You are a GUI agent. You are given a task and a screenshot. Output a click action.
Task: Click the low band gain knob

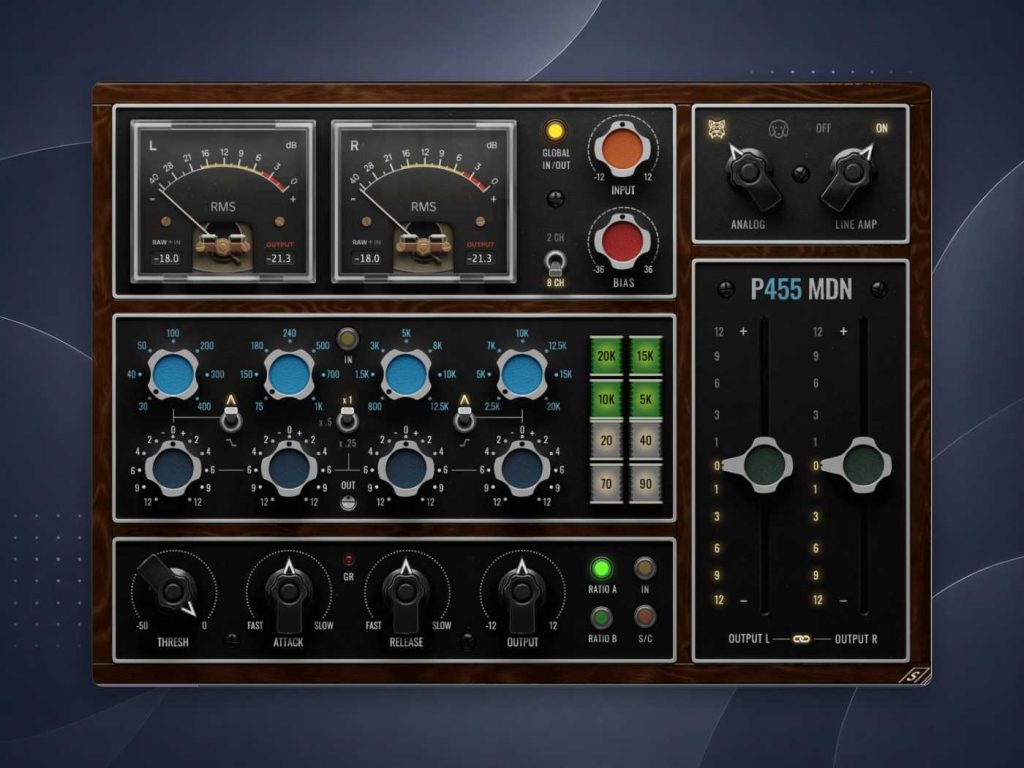(x=172, y=468)
